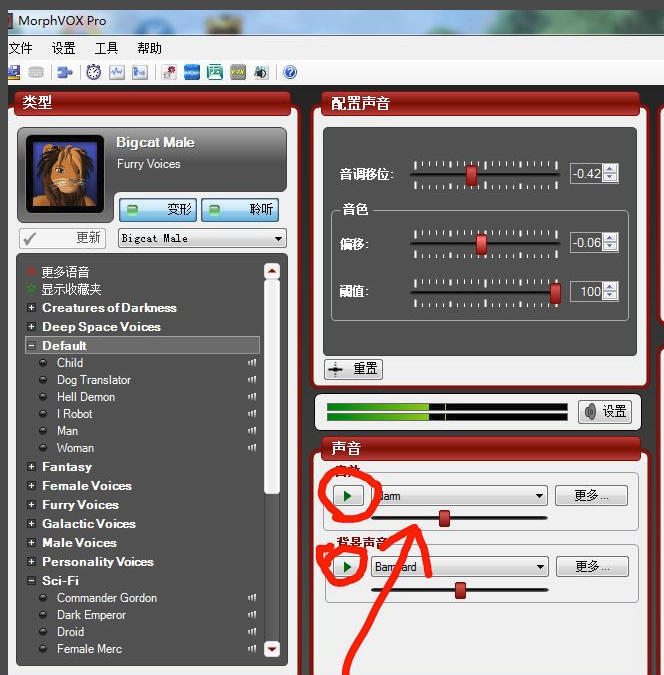Image resolution: width=664 pixels, height=675 pixels.
Task: Click the 更多语音 link
Action: (65, 272)
